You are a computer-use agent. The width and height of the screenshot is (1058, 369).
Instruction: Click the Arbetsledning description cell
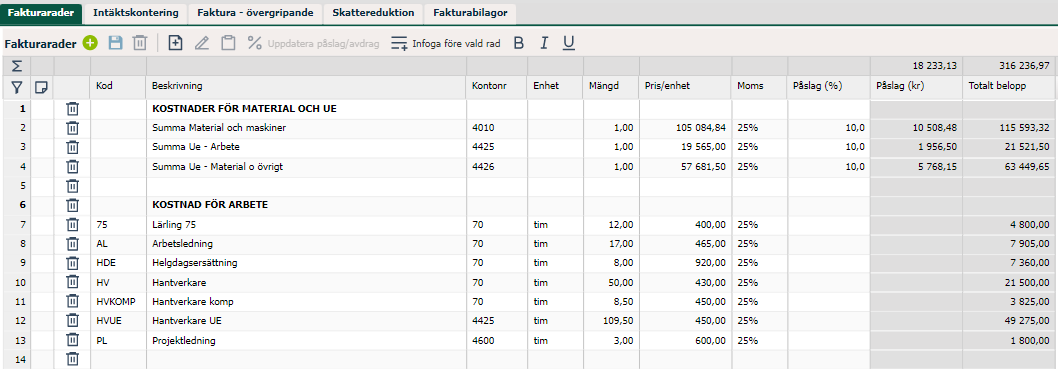pyautogui.click(x=306, y=244)
